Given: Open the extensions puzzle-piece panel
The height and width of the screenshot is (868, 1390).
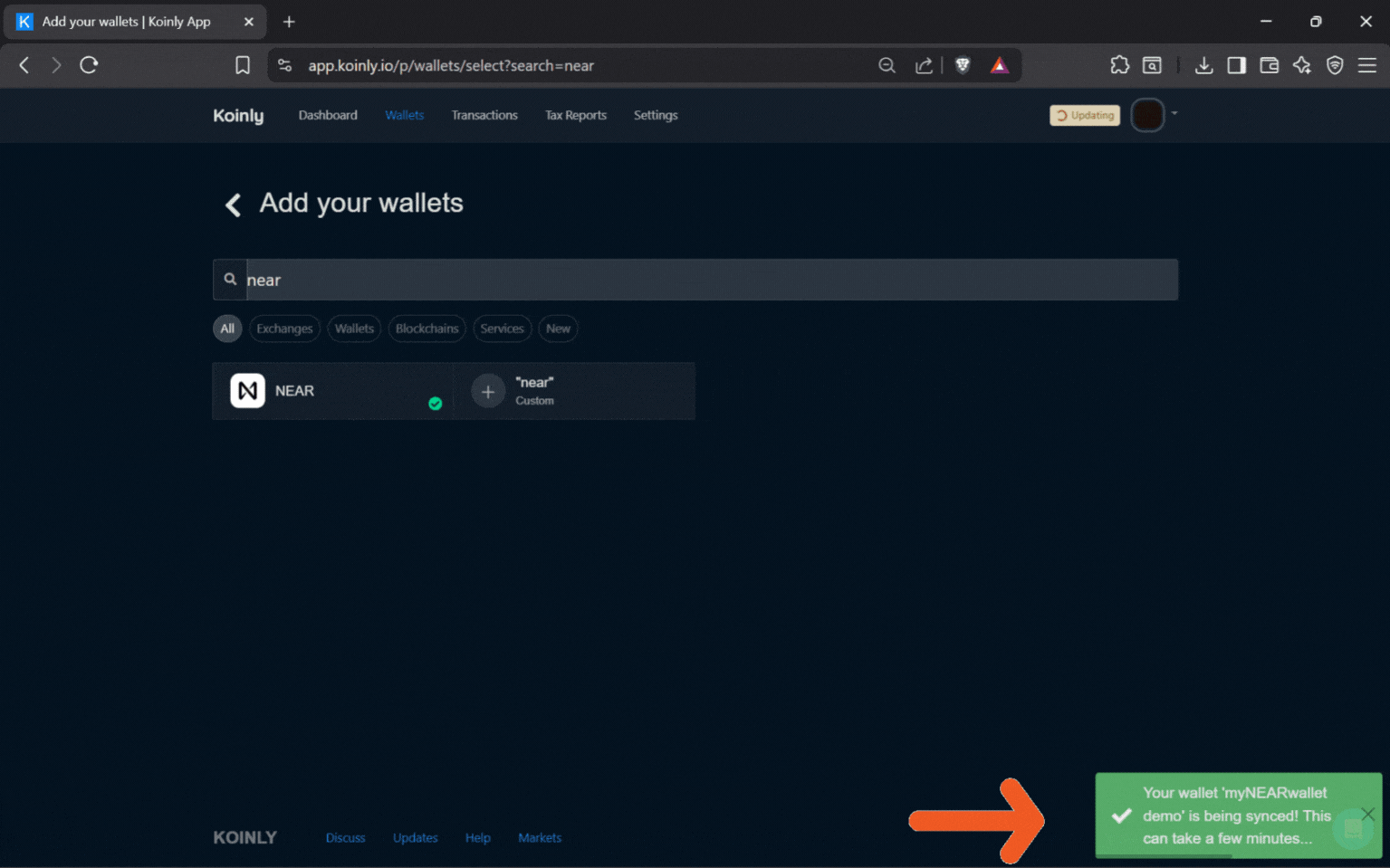Looking at the screenshot, I should point(1119,64).
